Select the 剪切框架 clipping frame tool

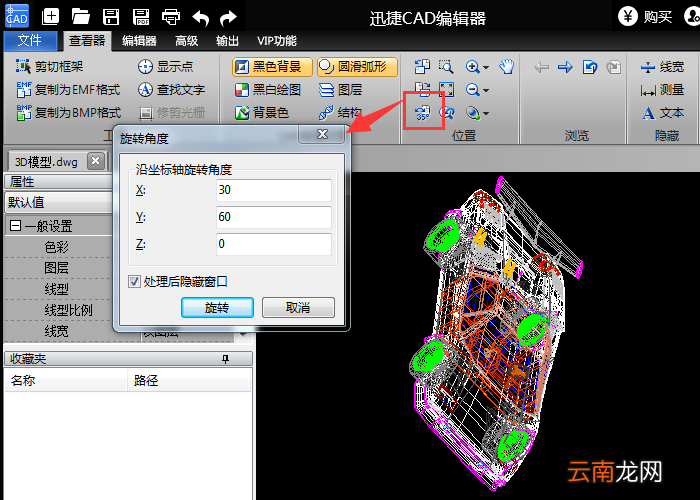50,67
